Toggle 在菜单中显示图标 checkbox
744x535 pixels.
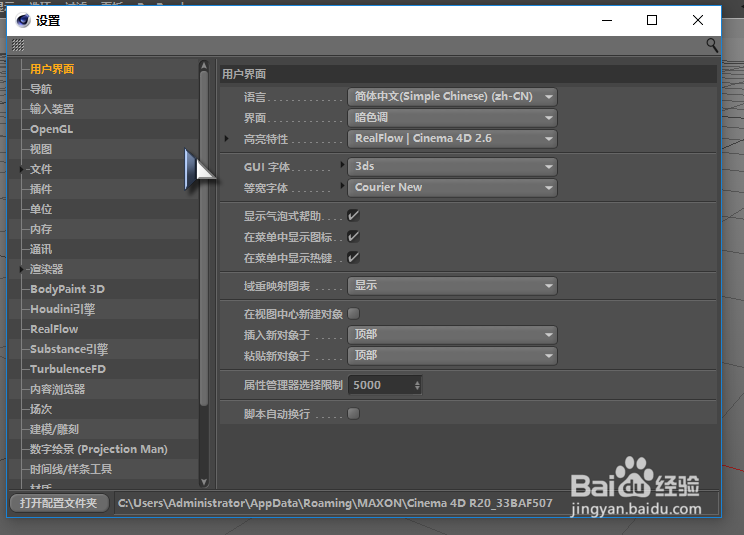point(353,237)
